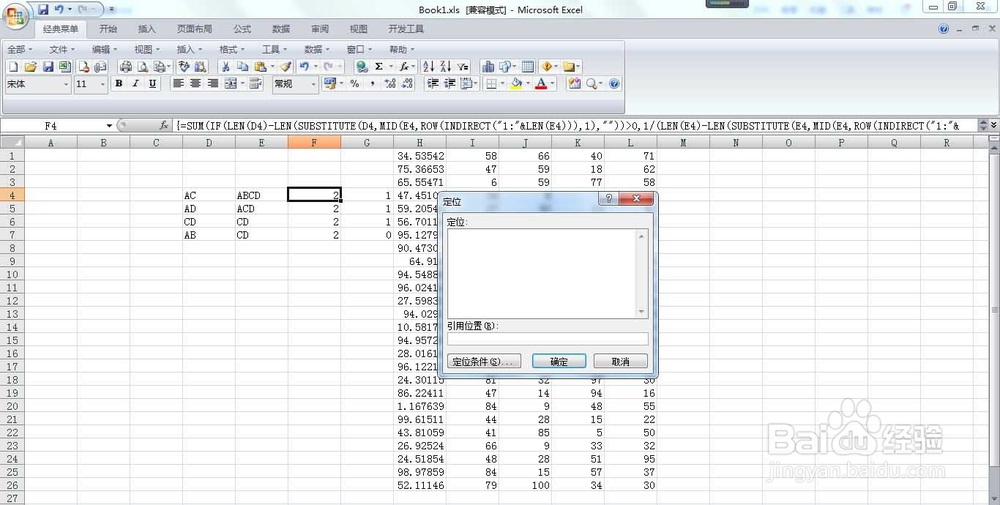Select row header 10
The image size is (1000, 505).
coord(12,274)
